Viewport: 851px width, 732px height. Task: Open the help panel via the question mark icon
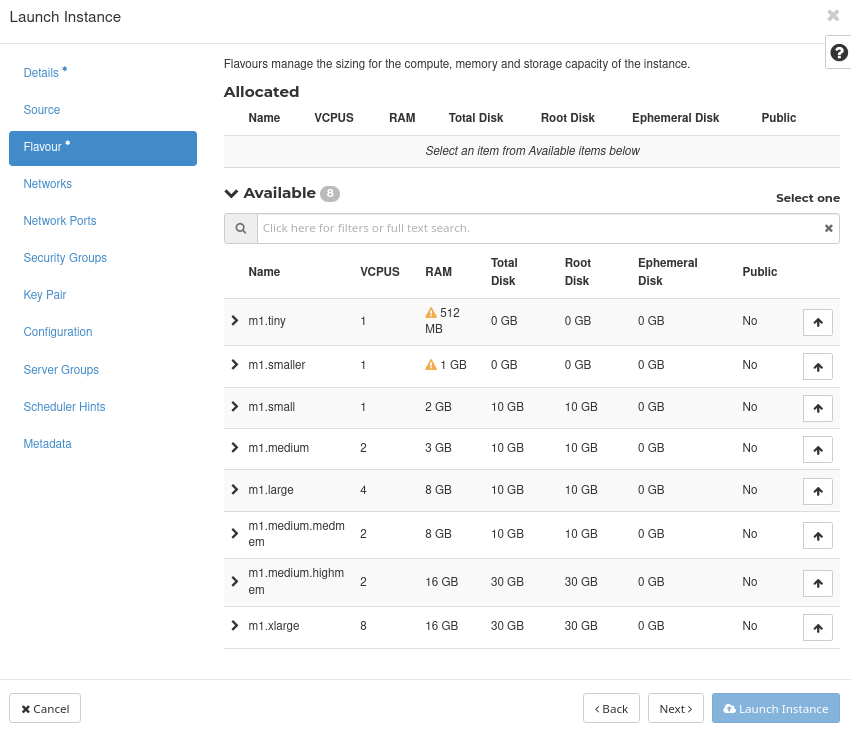pyautogui.click(x=837, y=51)
